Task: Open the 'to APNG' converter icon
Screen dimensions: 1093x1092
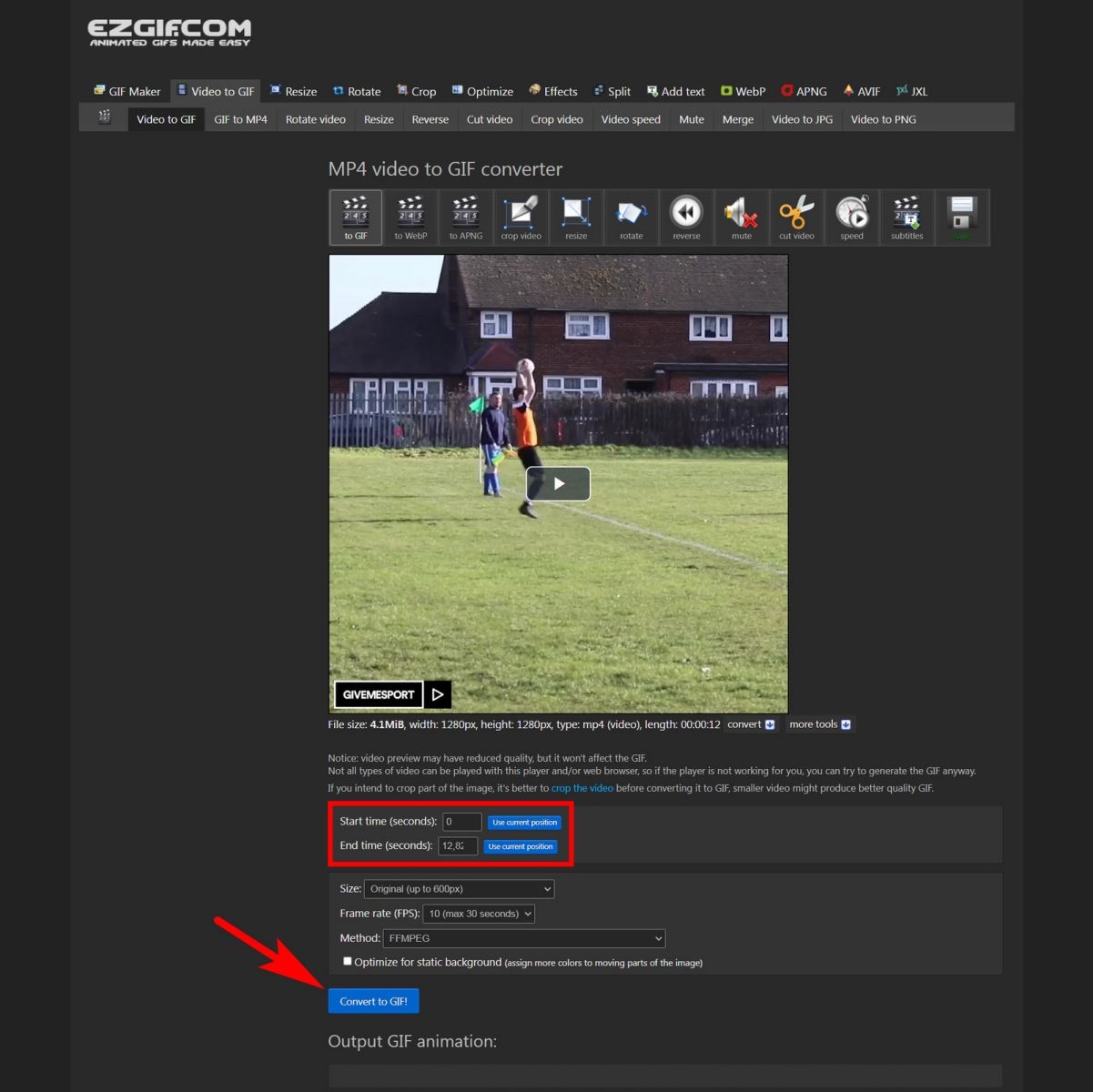Action: pos(466,217)
